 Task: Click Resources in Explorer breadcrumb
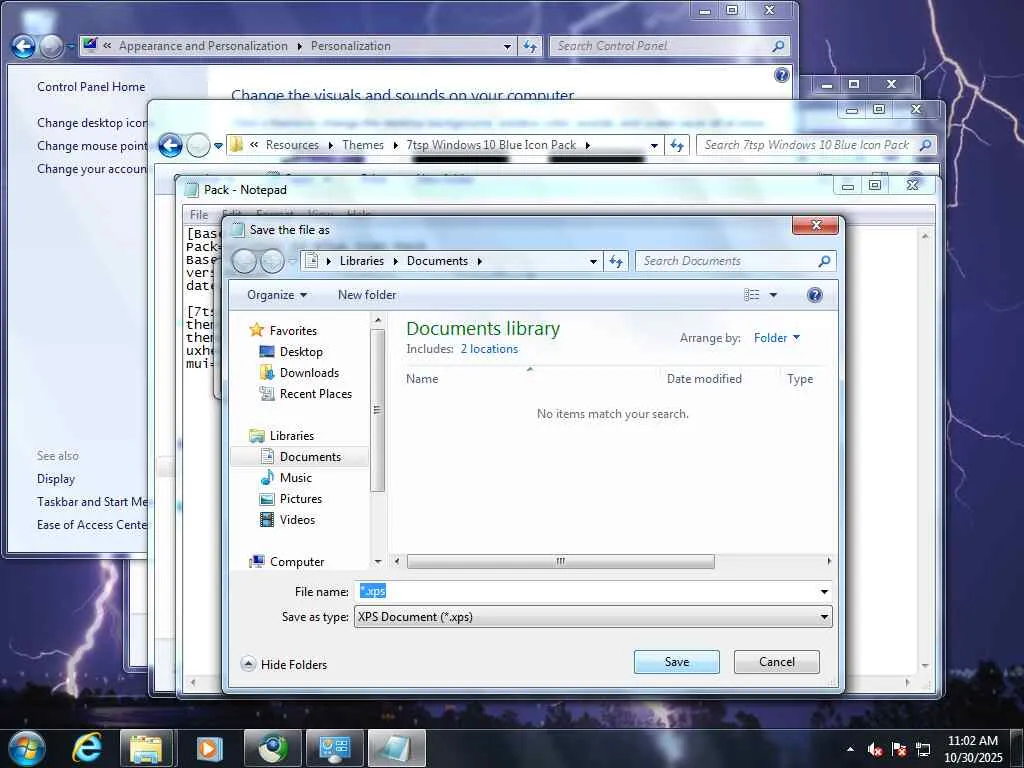click(x=292, y=145)
